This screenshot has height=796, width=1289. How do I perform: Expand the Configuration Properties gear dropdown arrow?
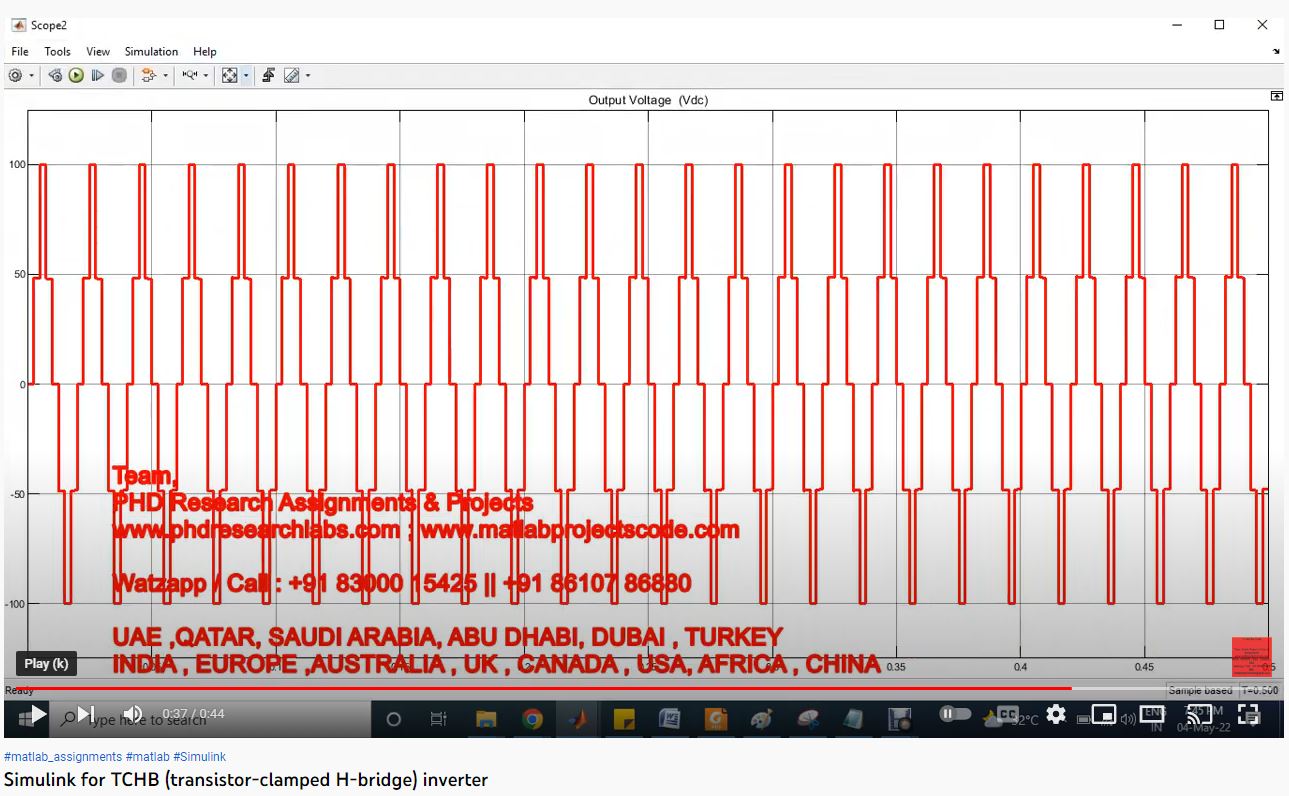pyautogui.click(x=31, y=75)
